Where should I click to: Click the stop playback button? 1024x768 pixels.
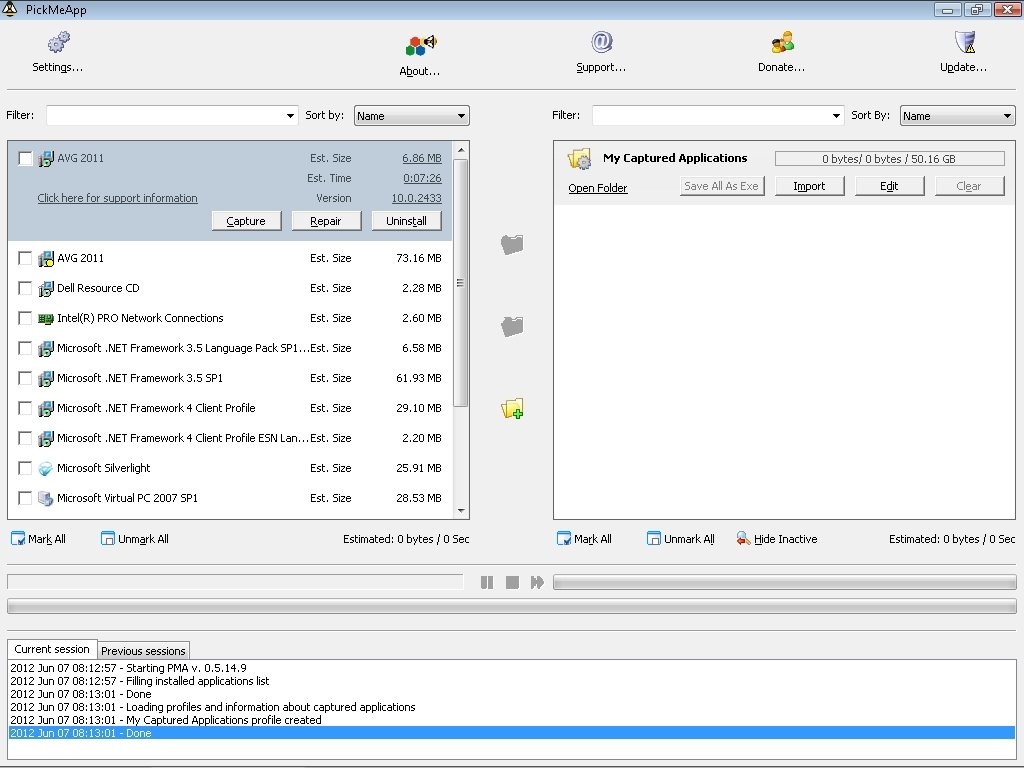point(512,582)
